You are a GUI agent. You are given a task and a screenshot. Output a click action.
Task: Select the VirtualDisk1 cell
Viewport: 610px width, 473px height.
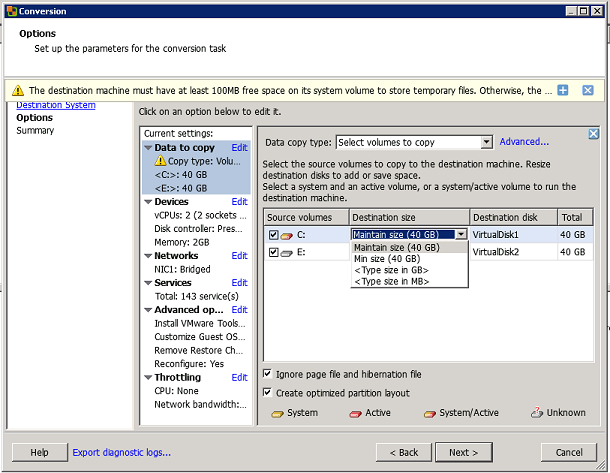514,235
